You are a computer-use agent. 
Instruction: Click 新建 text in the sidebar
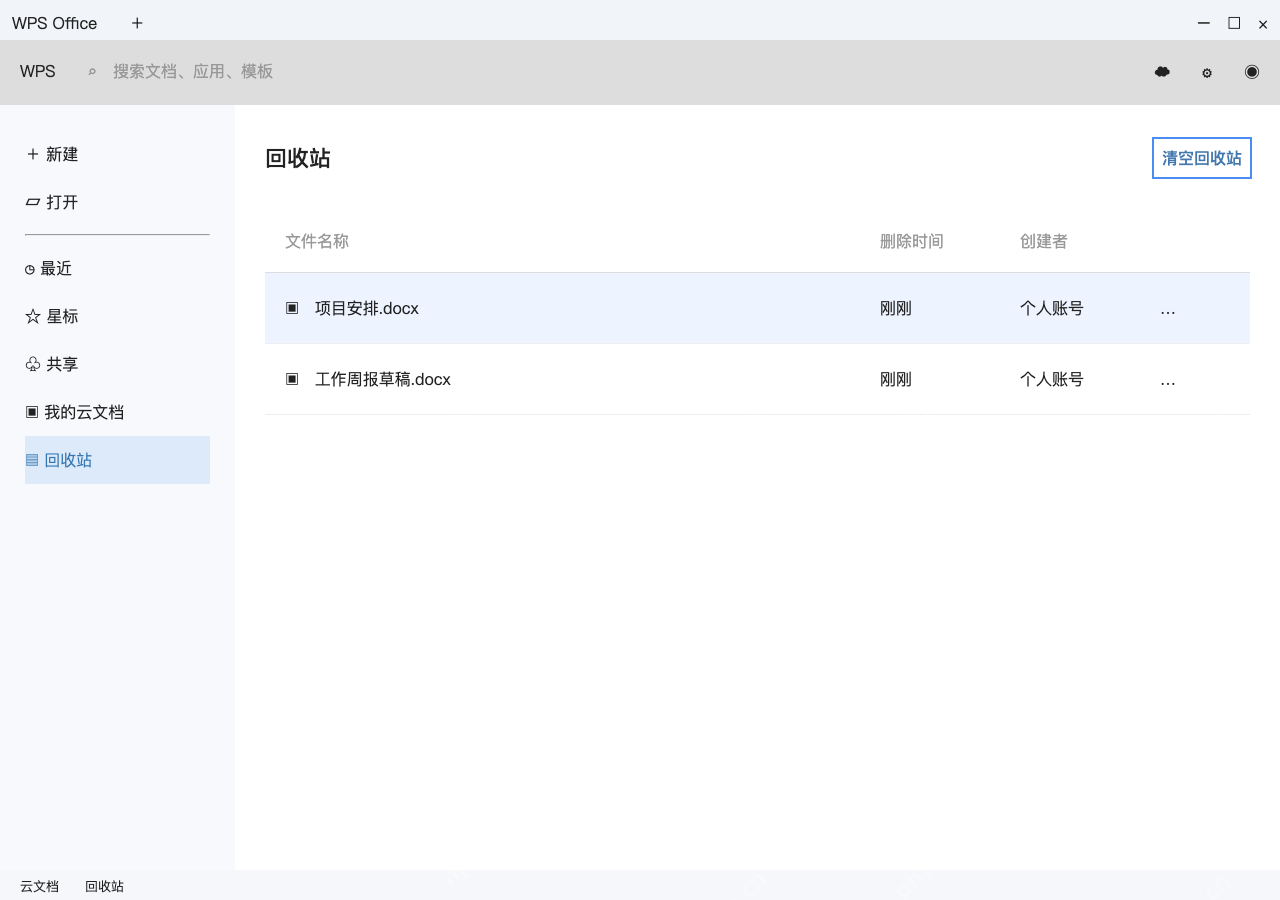tap(62, 154)
